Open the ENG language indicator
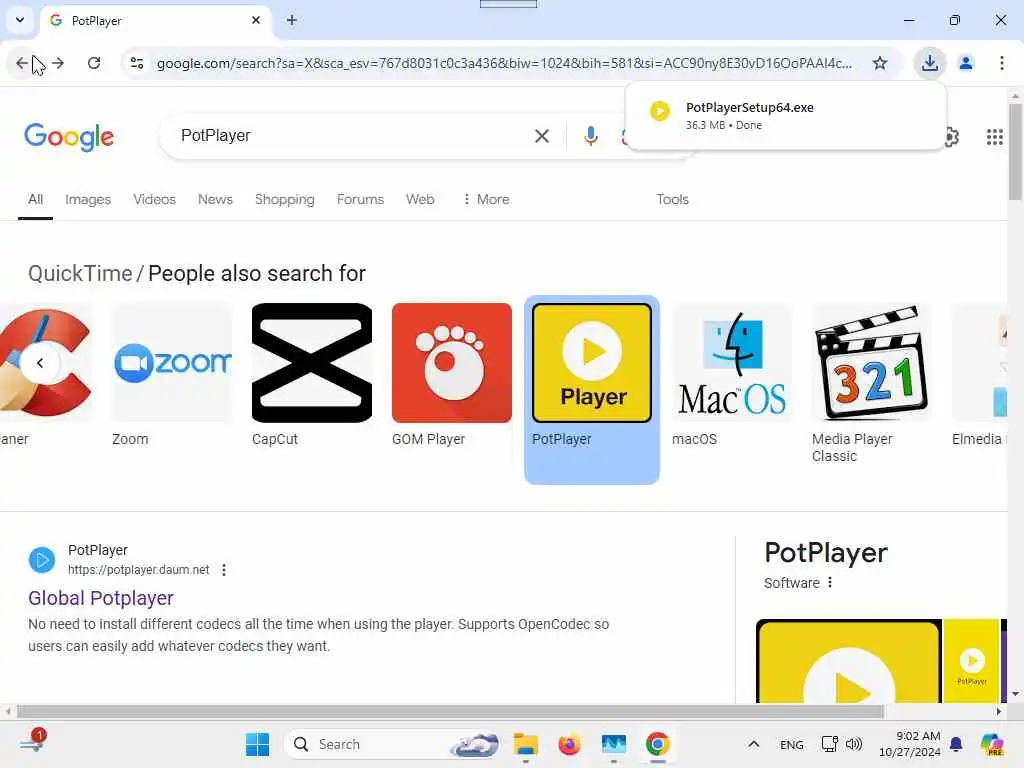1024x768 pixels. (x=791, y=744)
